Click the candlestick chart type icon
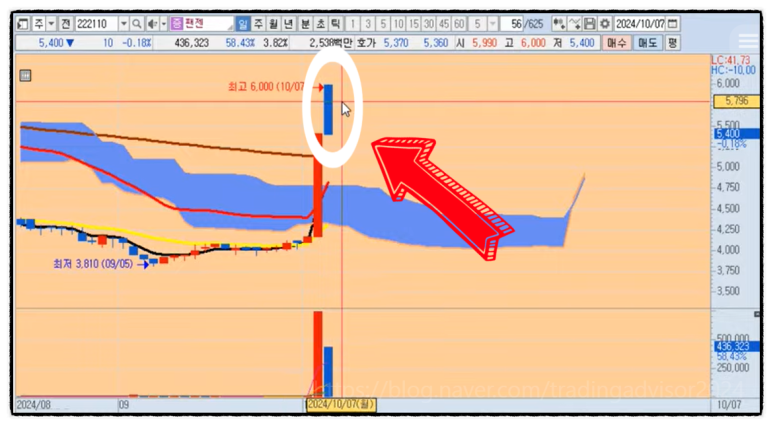Image resolution: width=773 pixels, height=426 pixels. [559, 24]
